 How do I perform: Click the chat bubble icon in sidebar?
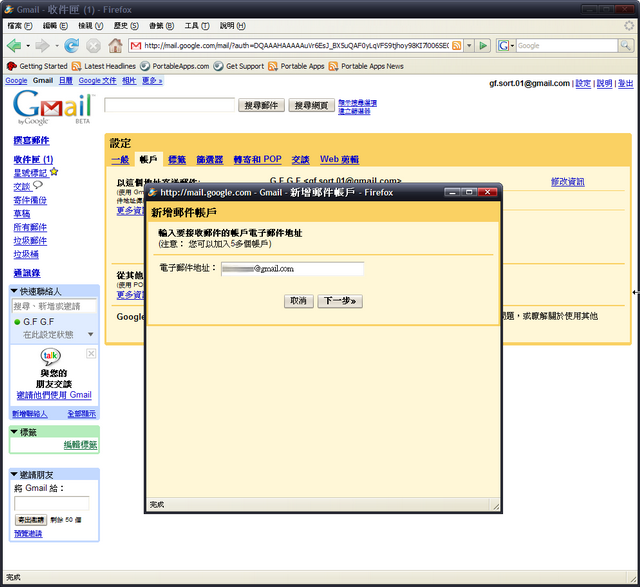(x=38, y=185)
